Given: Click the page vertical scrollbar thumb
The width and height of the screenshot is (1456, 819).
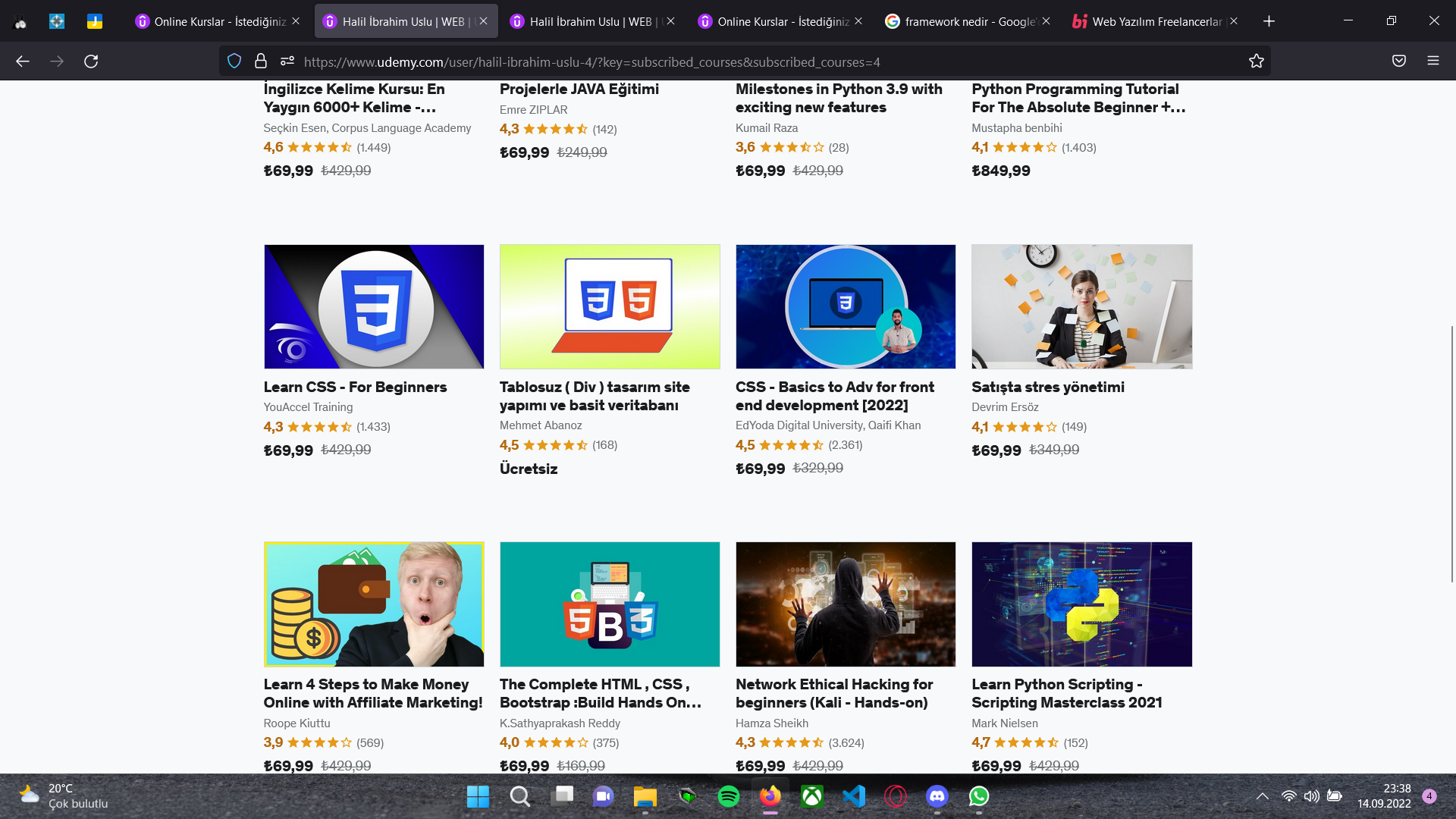Looking at the screenshot, I should pyautogui.click(x=1452, y=453).
